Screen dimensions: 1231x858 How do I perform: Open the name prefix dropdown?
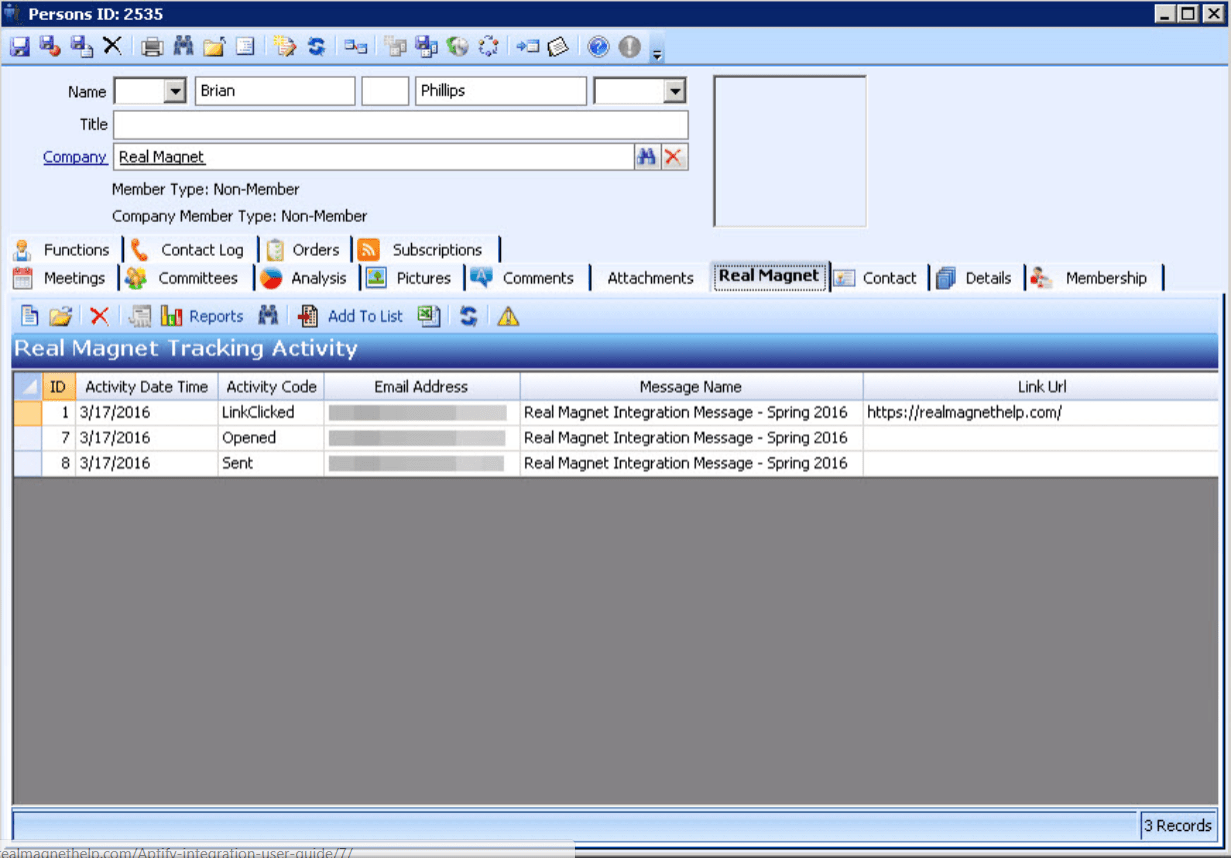click(176, 91)
